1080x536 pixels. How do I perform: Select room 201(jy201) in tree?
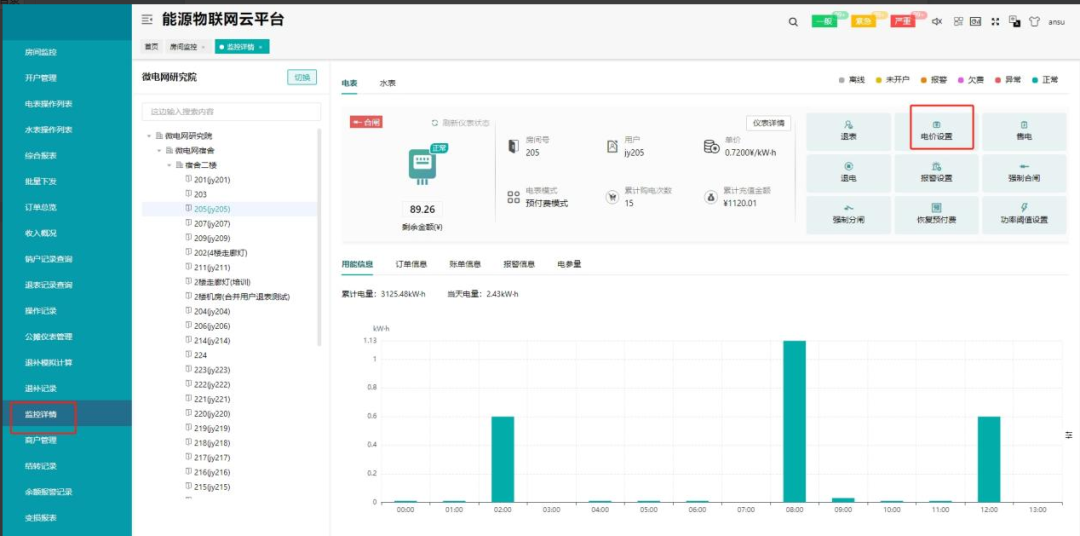click(x=212, y=180)
